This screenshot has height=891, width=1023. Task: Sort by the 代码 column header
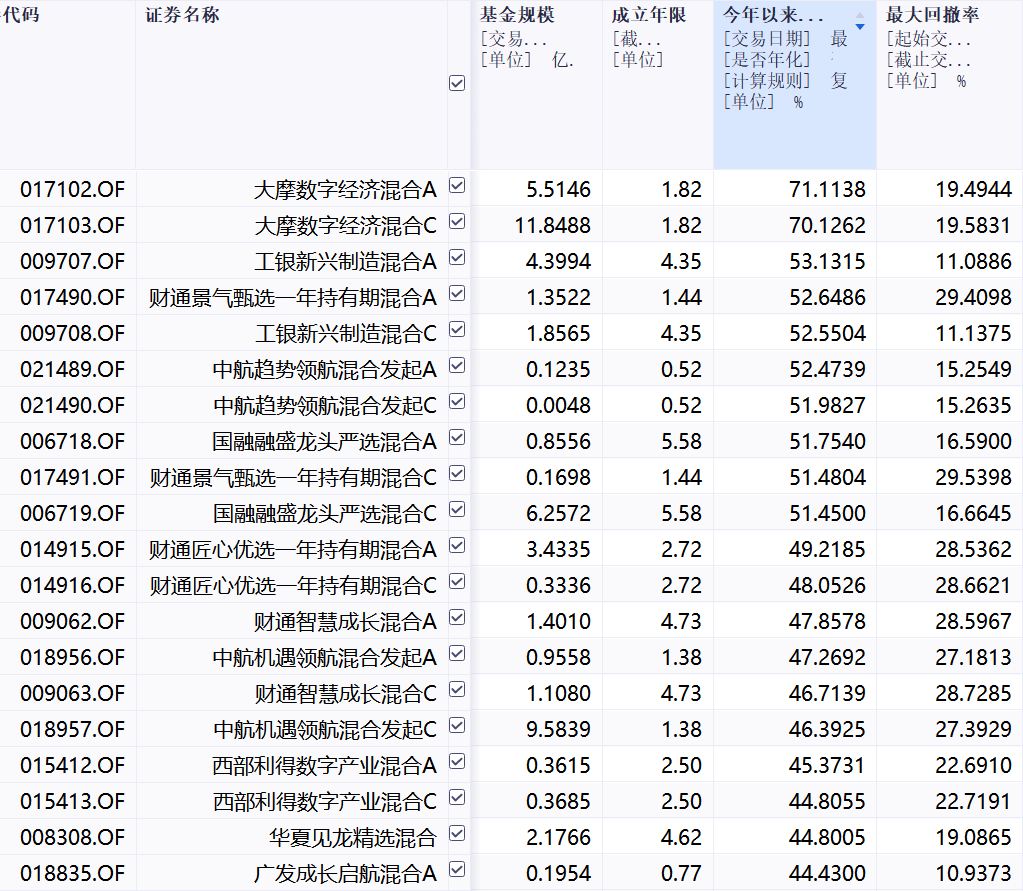pos(21,14)
